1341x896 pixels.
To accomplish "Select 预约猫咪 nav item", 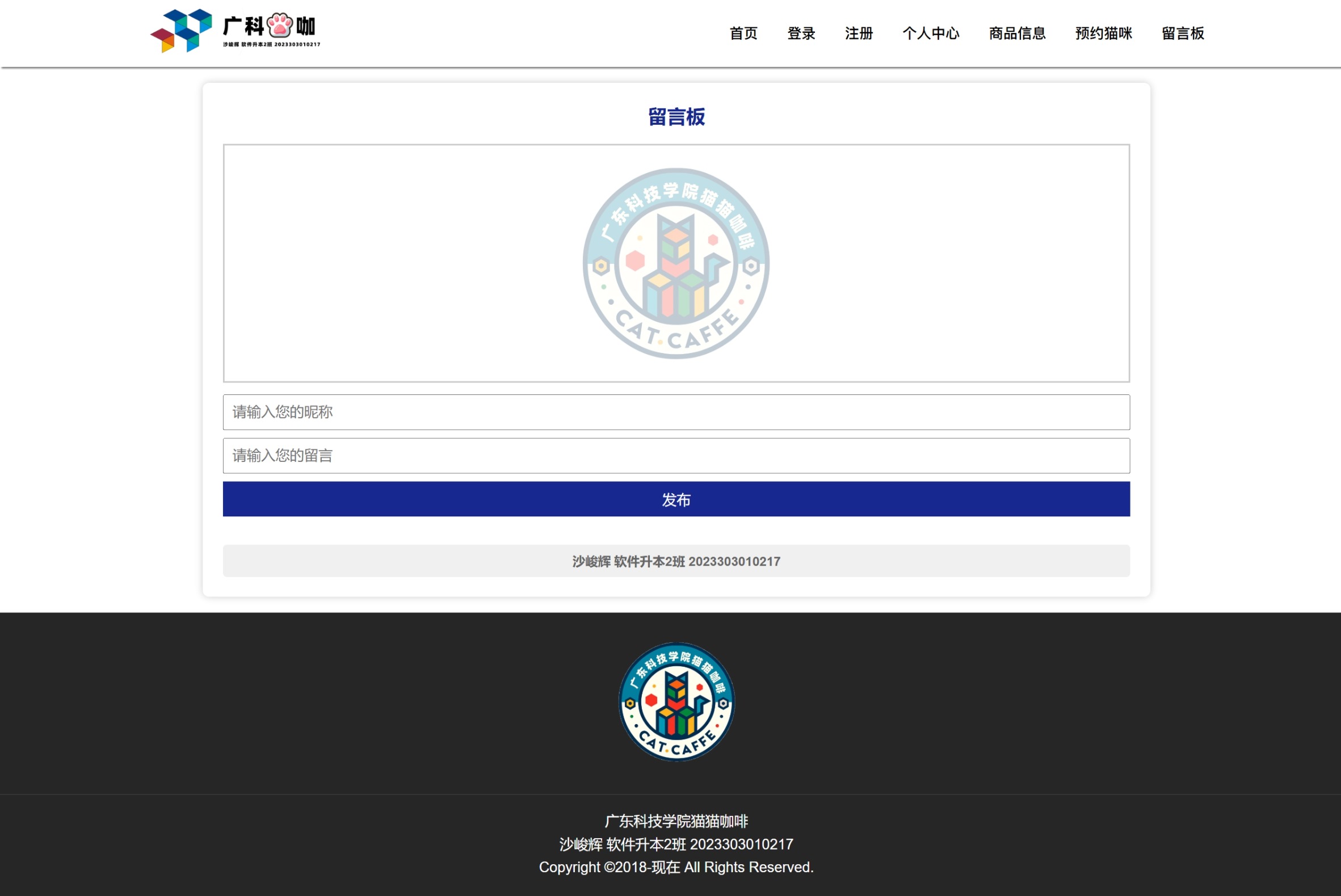I will tap(1103, 33).
